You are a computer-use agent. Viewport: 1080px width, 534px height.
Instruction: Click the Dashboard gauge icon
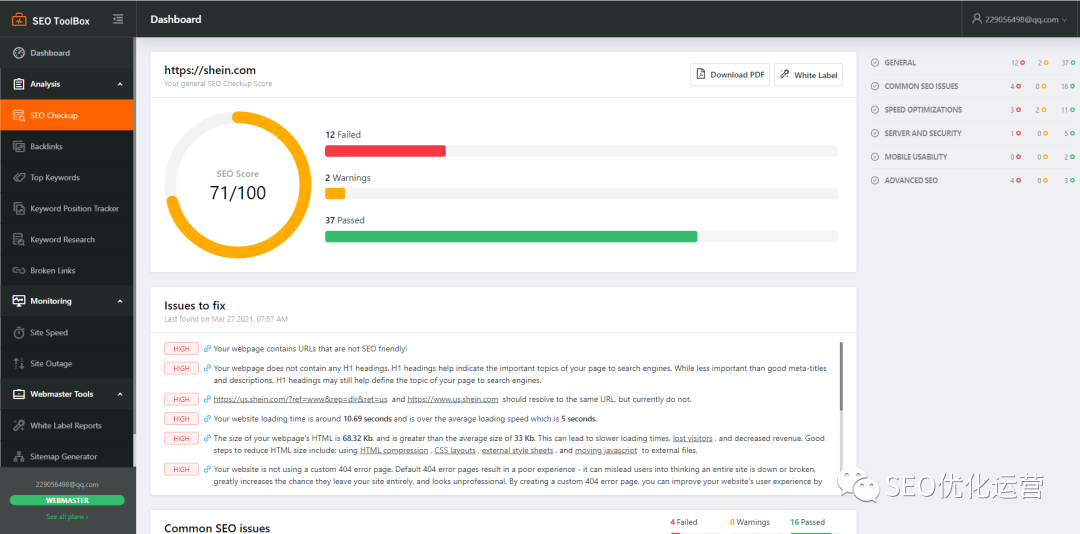click(19, 53)
